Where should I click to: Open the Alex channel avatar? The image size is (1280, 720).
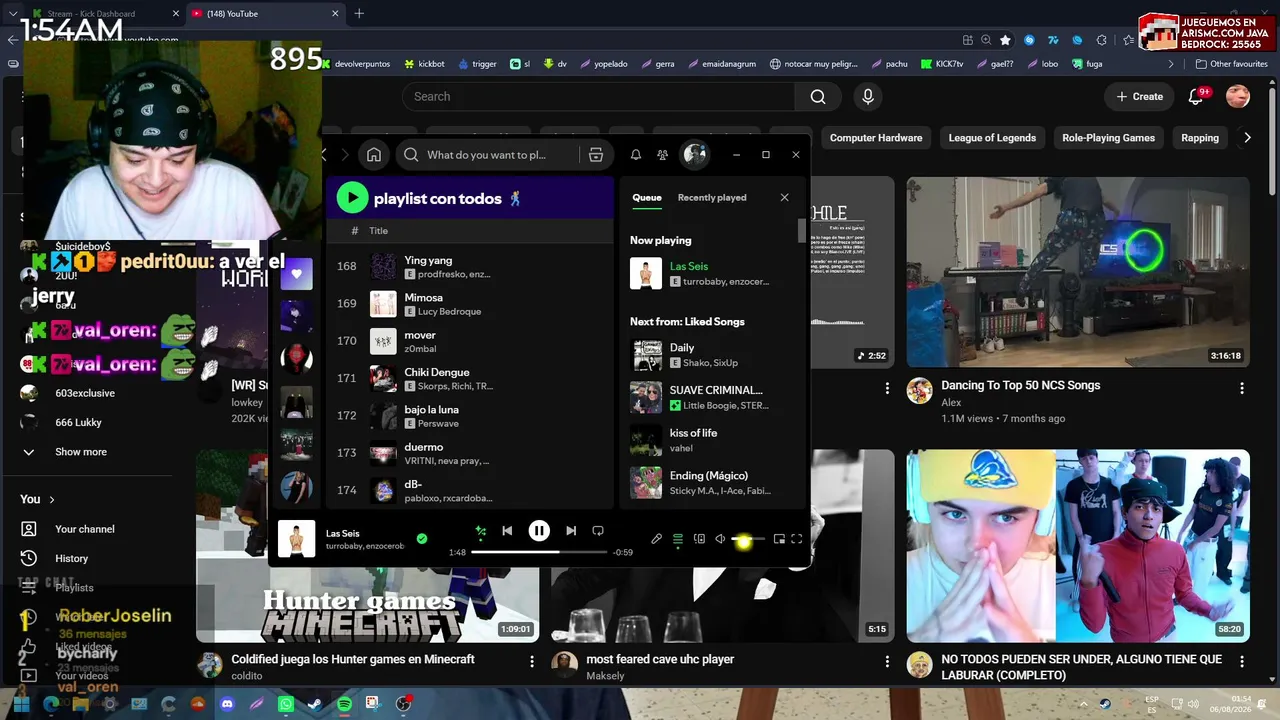pyautogui.click(x=920, y=391)
